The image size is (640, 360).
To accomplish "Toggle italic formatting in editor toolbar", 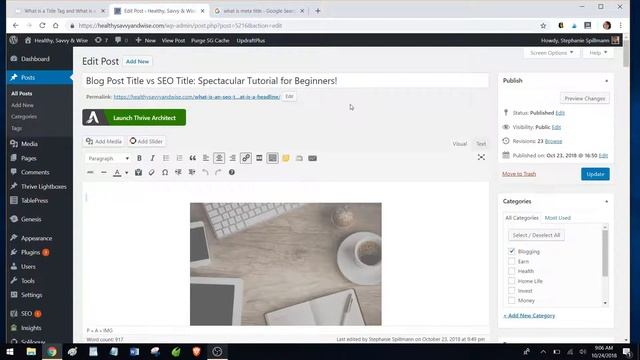I will pyautogui.click(x=152, y=158).
